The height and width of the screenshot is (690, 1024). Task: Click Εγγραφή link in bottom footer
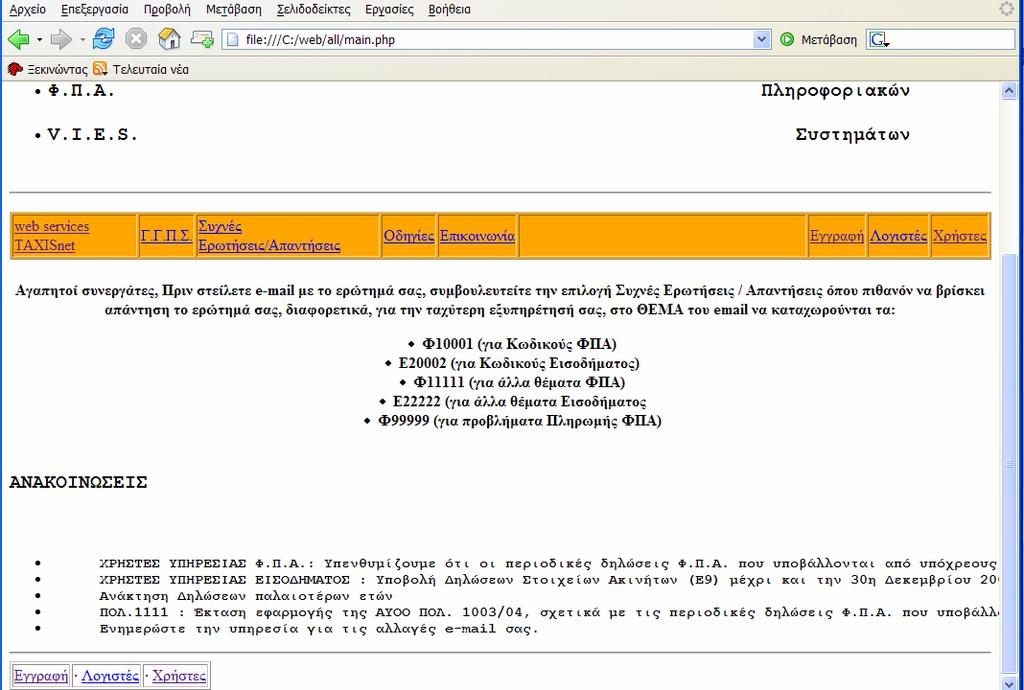point(40,676)
